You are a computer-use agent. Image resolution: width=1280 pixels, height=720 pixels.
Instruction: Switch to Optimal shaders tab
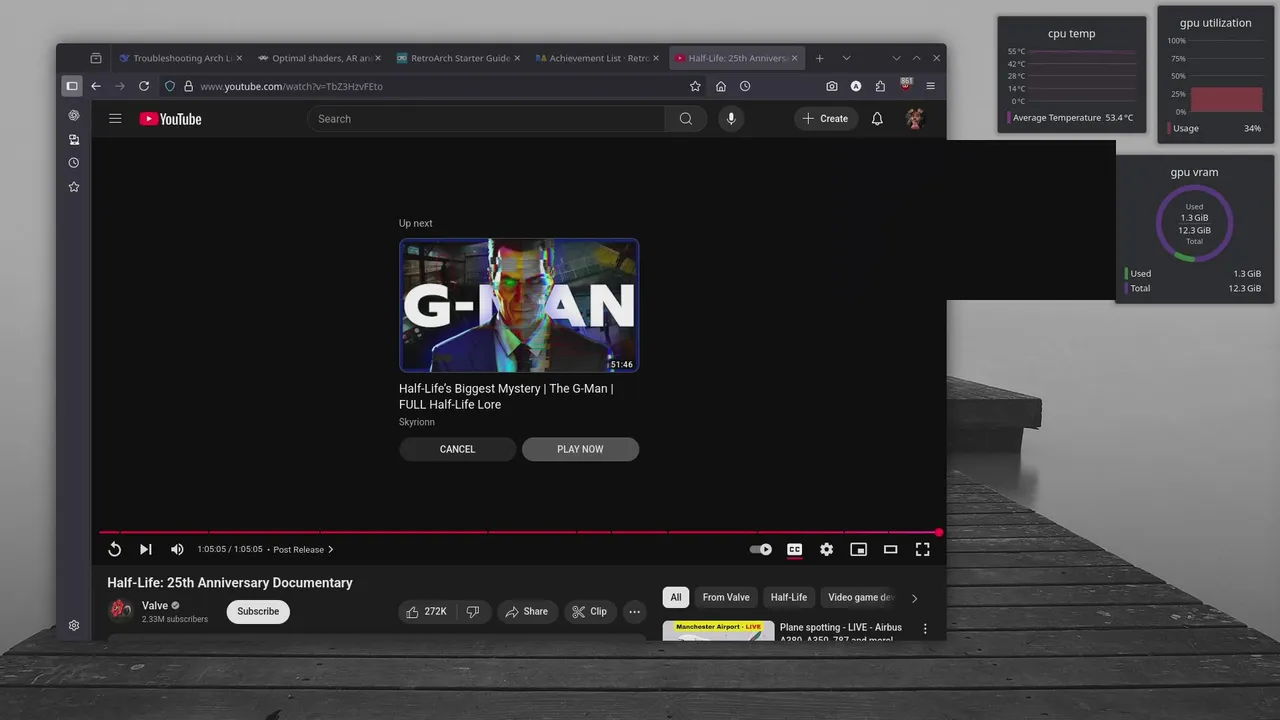point(319,58)
